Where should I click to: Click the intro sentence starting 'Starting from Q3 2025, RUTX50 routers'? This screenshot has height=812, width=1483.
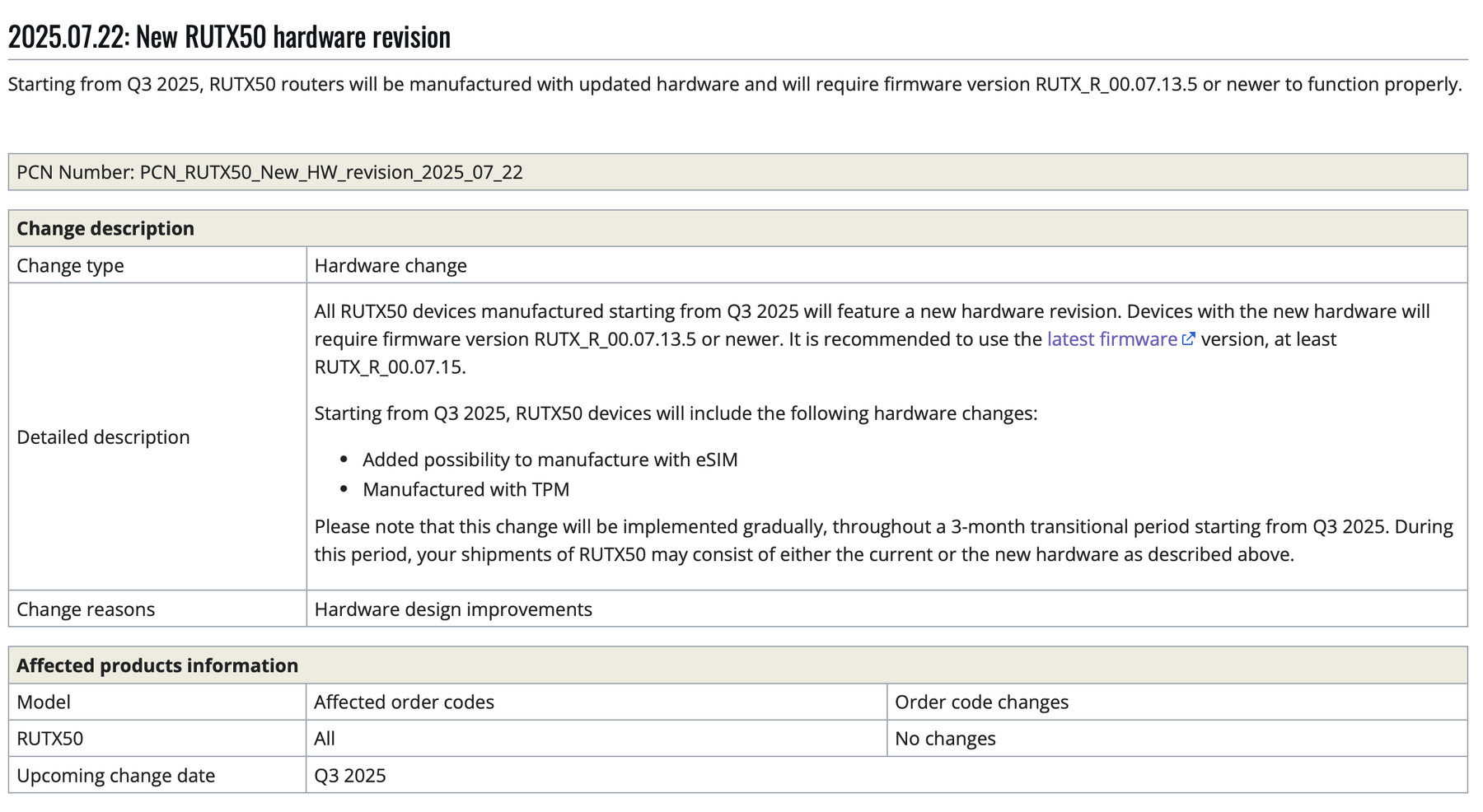[x=735, y=84]
